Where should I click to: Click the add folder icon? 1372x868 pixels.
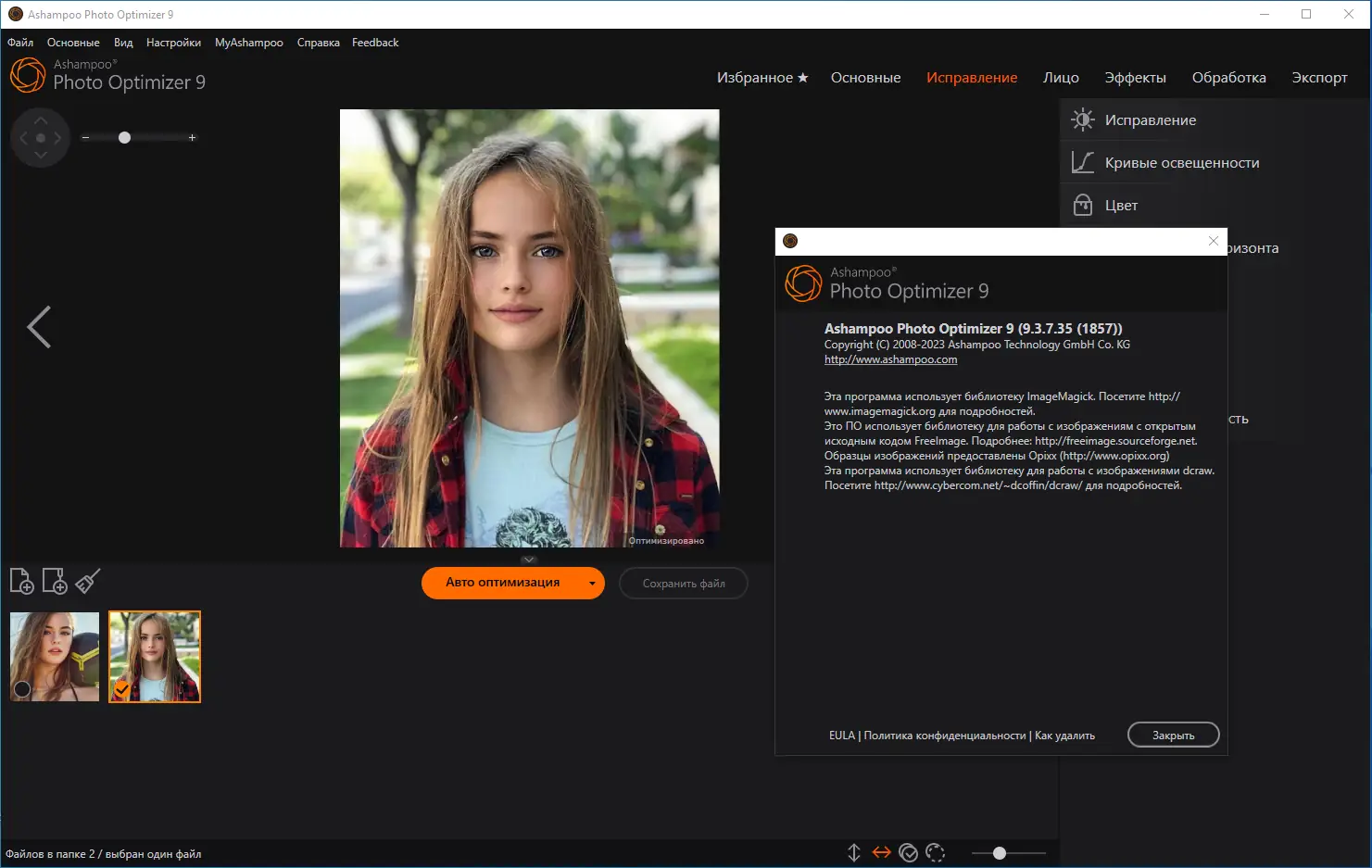pyautogui.click(x=55, y=581)
